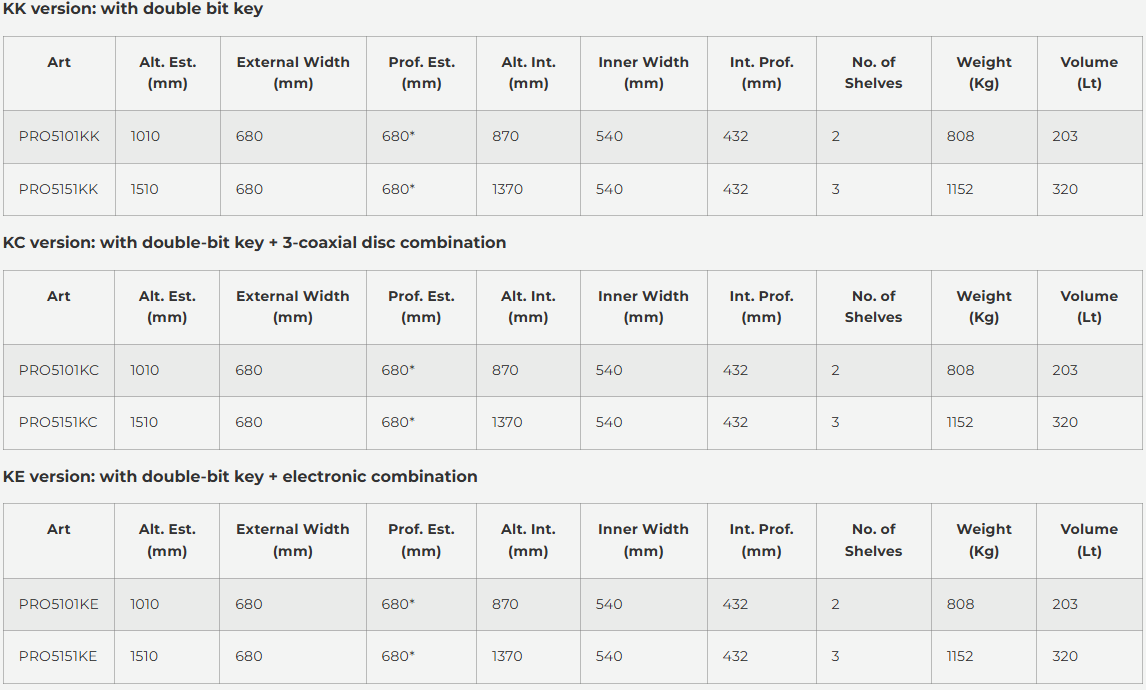Click the No. of Shelves header in KE table
The image size is (1146, 690).
(x=873, y=540)
